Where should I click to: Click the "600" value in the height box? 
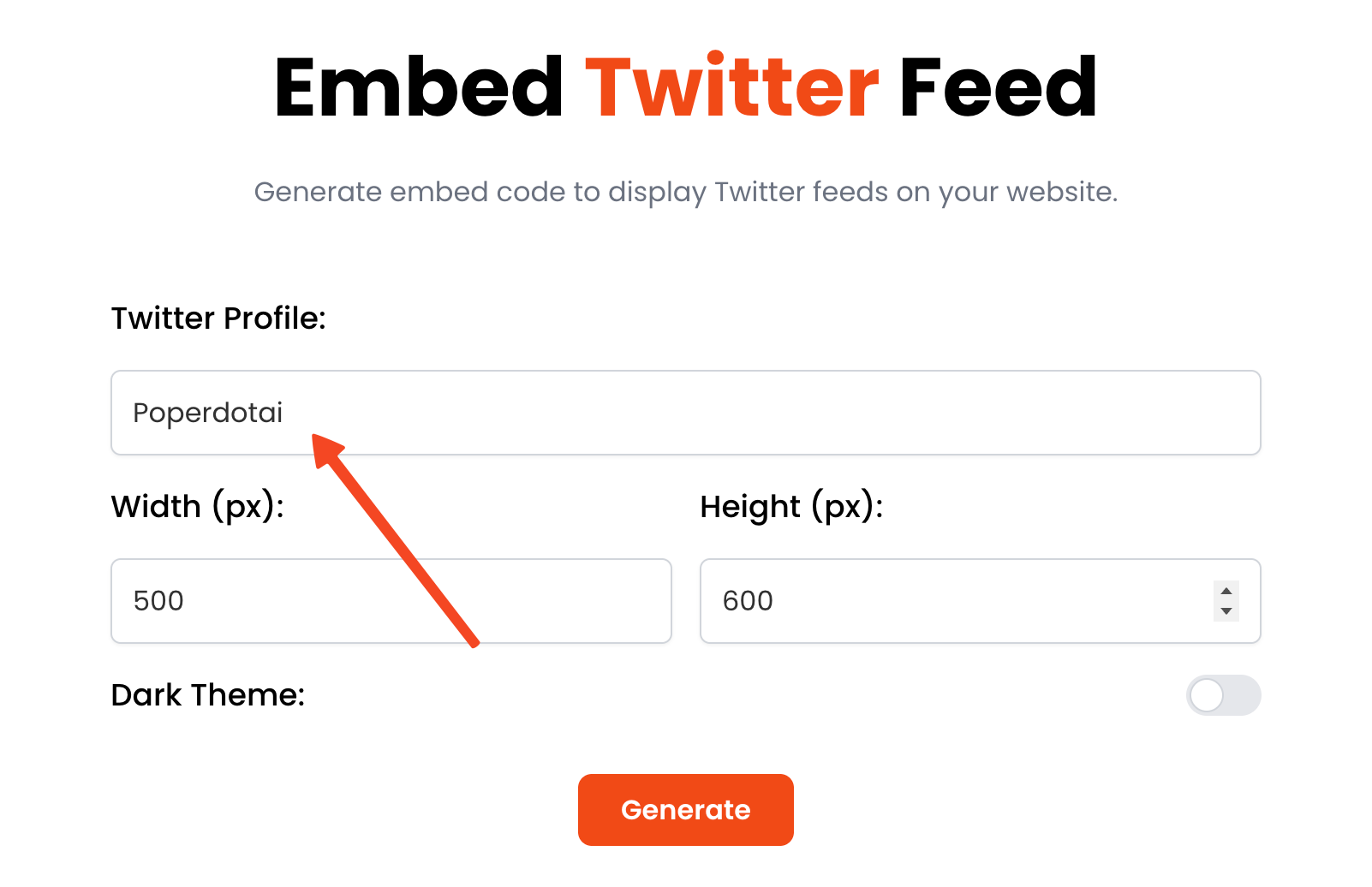748,601
